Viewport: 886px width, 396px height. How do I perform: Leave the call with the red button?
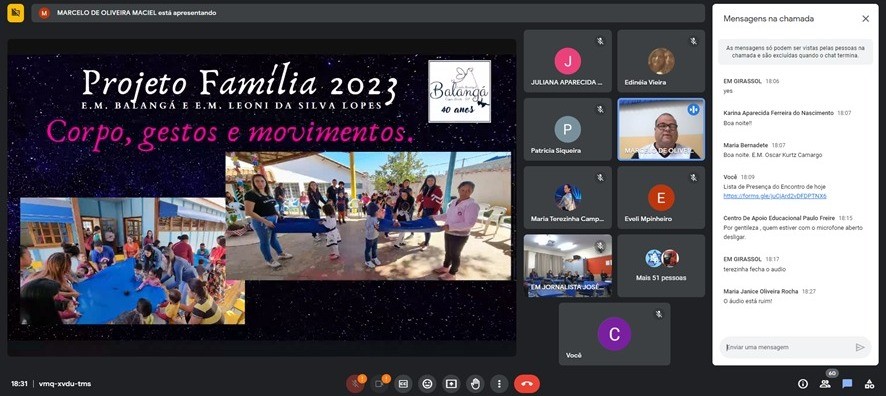(527, 384)
